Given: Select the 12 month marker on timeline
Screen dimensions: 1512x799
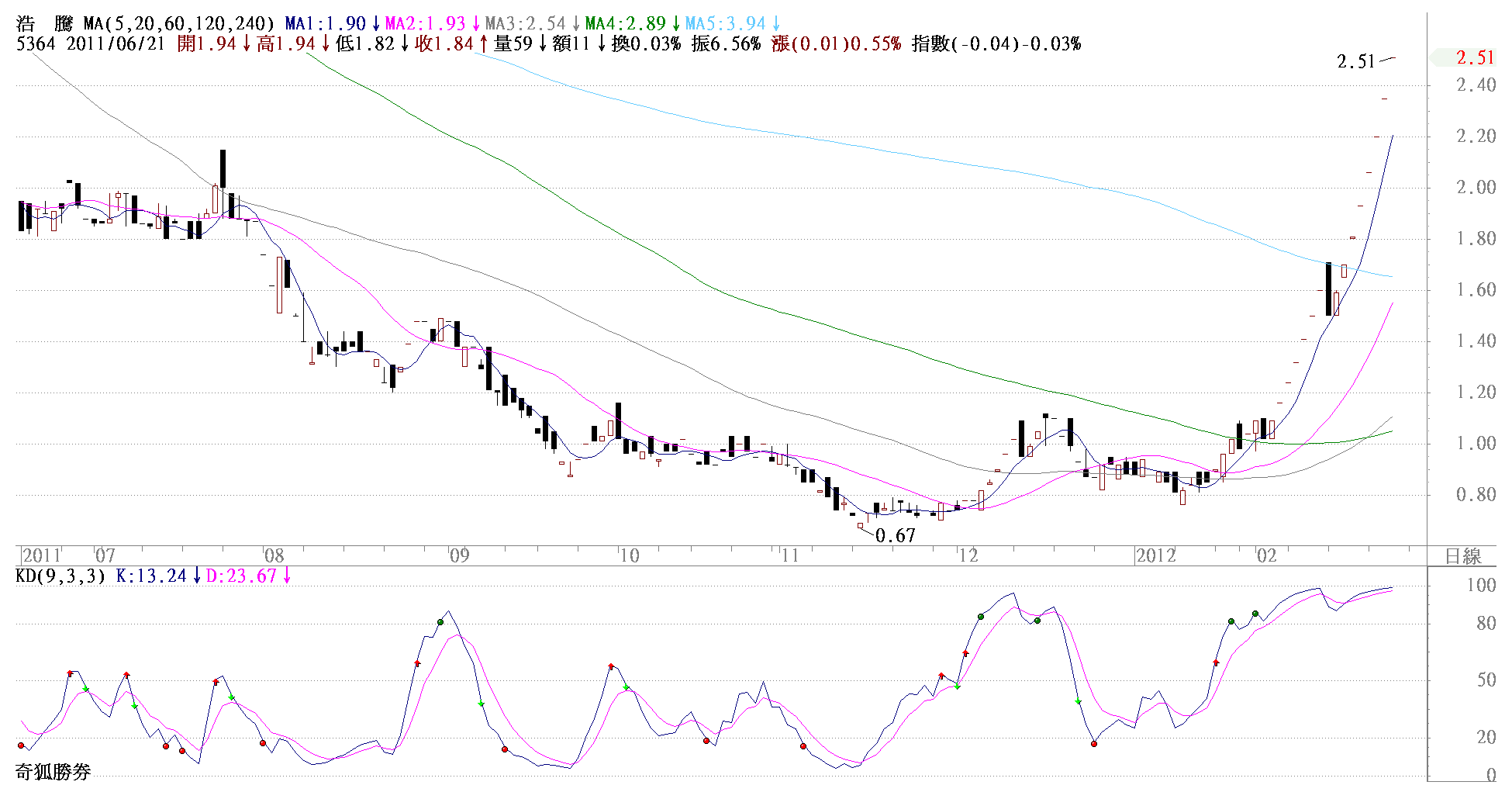Looking at the screenshot, I should point(968,556).
